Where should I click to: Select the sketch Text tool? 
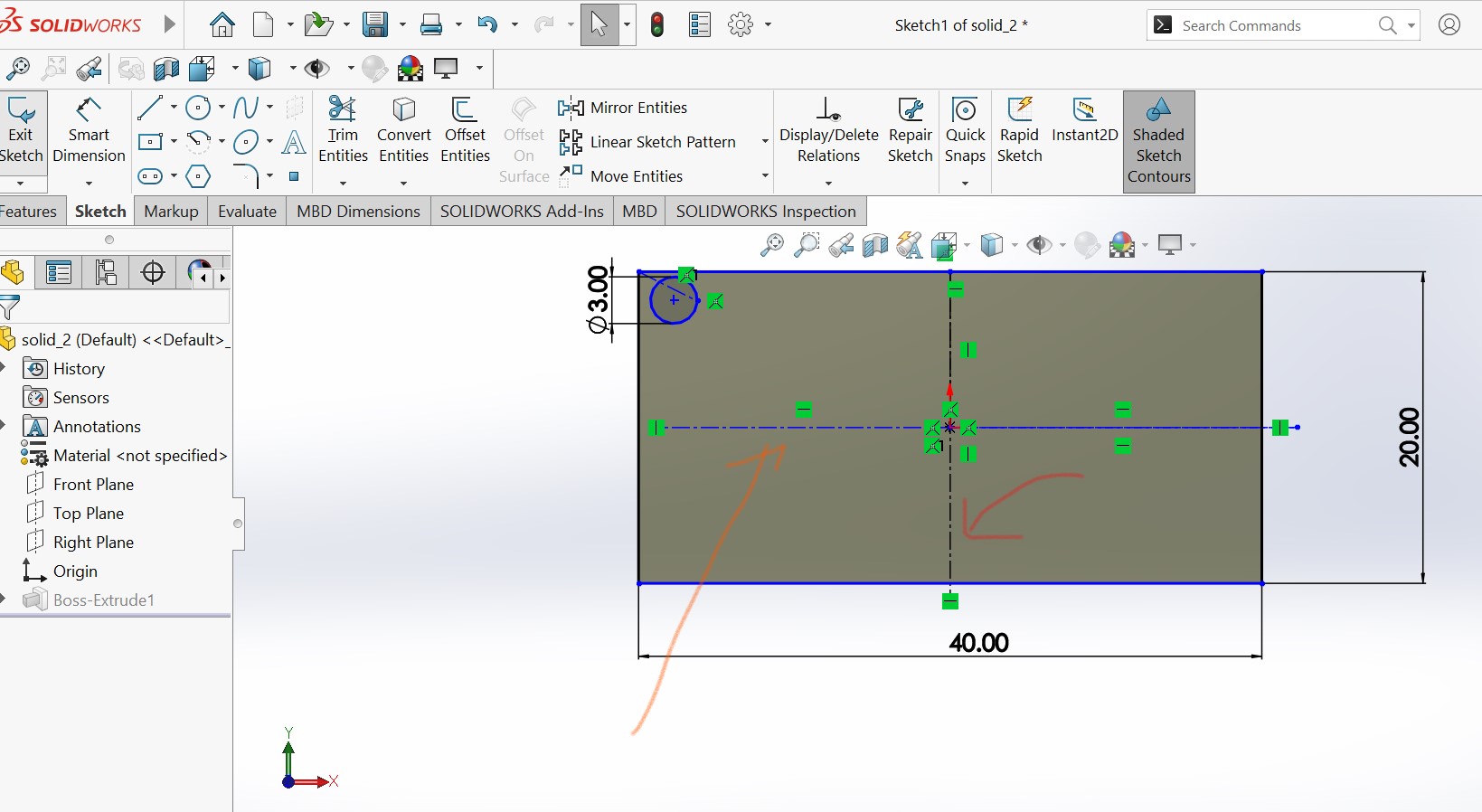point(294,142)
